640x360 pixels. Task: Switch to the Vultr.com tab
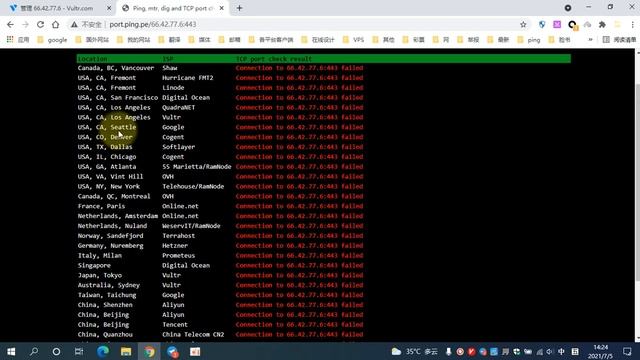(x=57, y=8)
